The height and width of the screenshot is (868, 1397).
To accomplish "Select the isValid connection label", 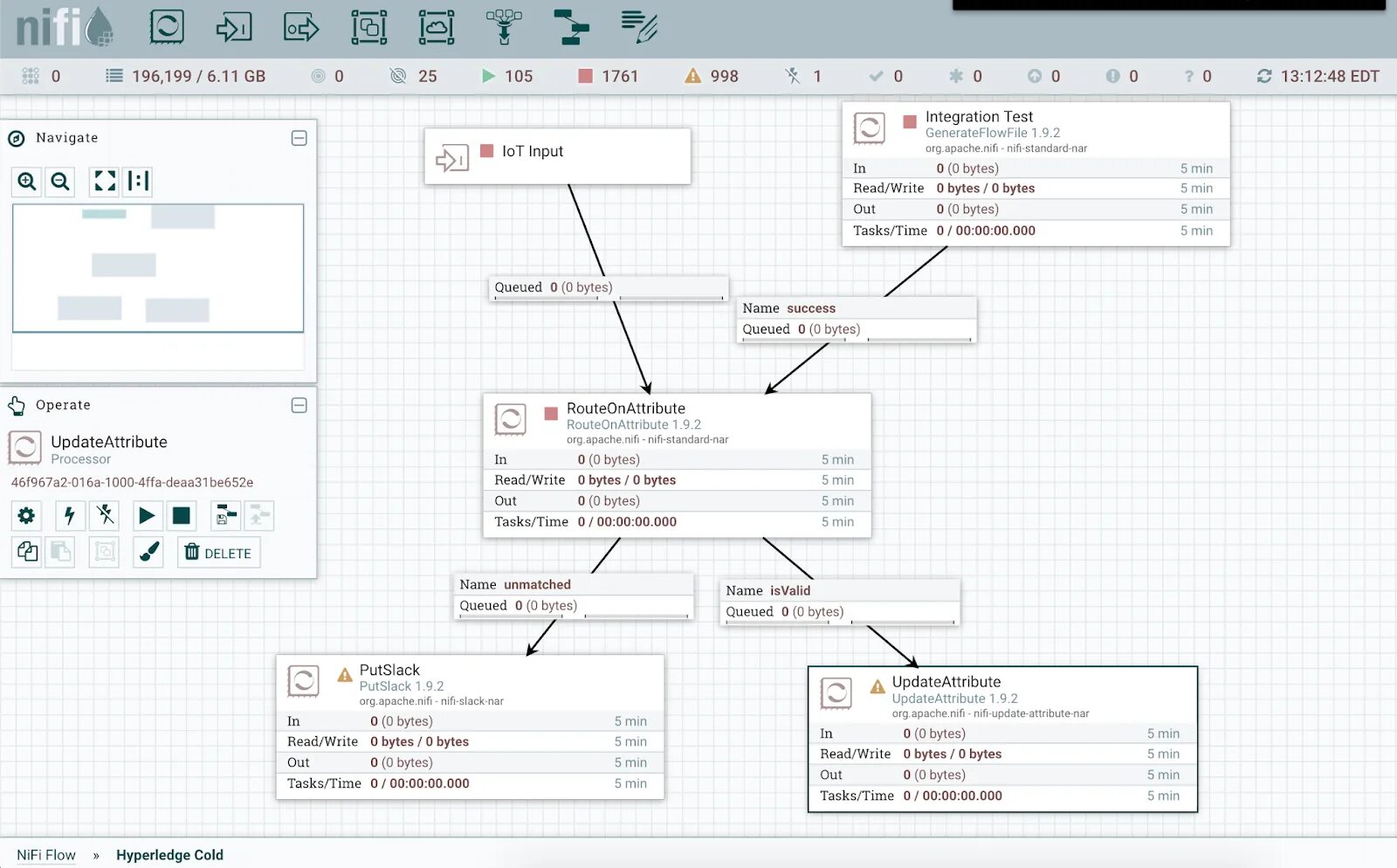I will pyautogui.click(x=840, y=602).
